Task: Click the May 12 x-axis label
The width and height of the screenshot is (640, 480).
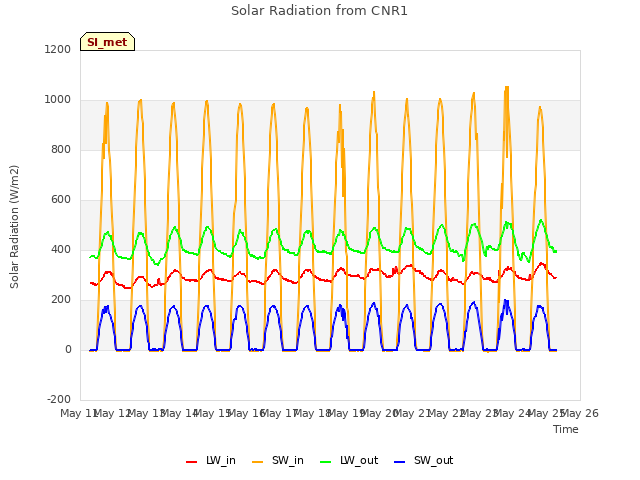Action: (112, 413)
